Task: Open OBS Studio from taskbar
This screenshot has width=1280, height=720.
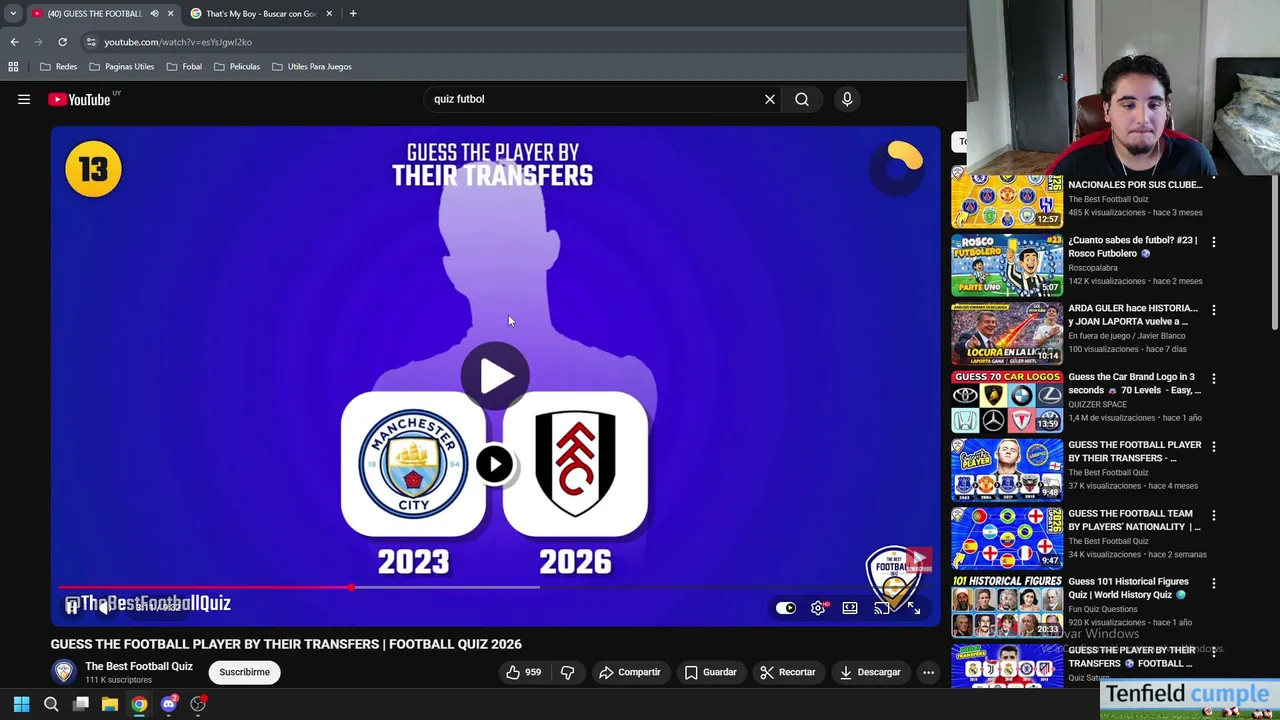Action: (x=198, y=704)
